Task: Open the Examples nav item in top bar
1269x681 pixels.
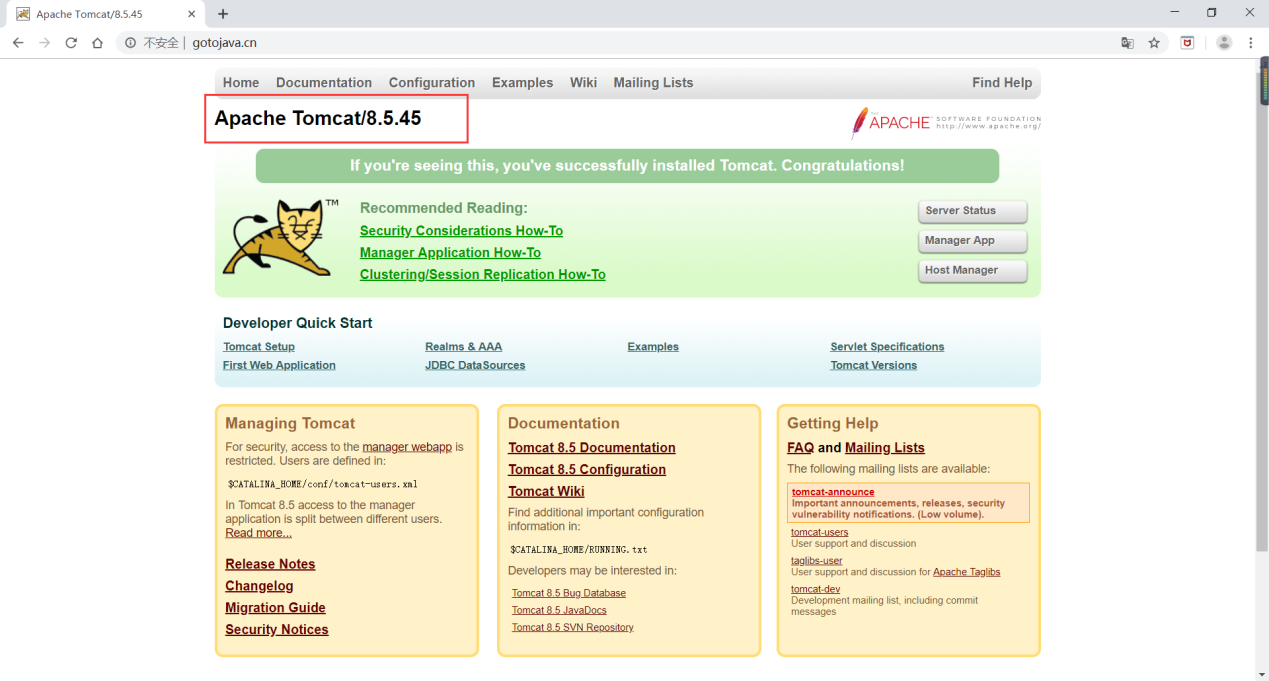Action: coord(522,83)
